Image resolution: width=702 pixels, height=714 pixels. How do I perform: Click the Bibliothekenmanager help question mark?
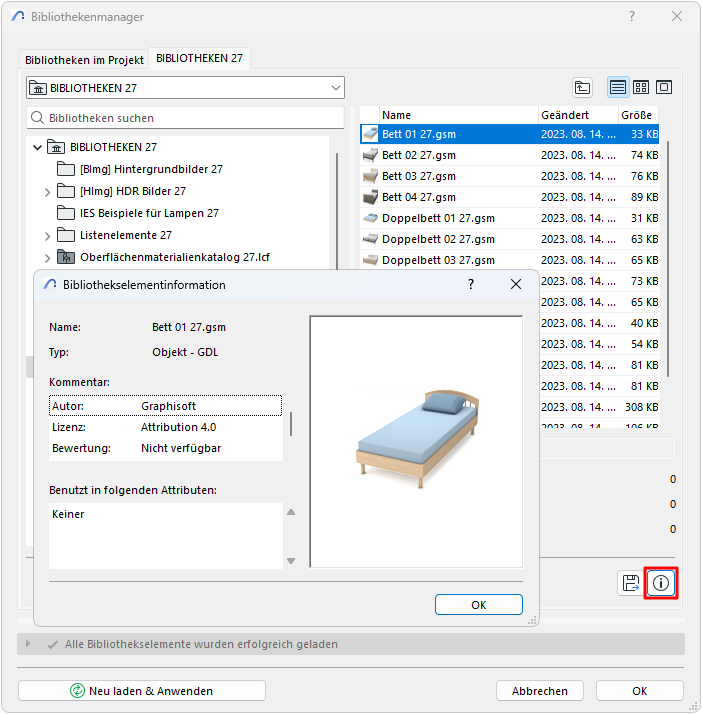click(632, 16)
